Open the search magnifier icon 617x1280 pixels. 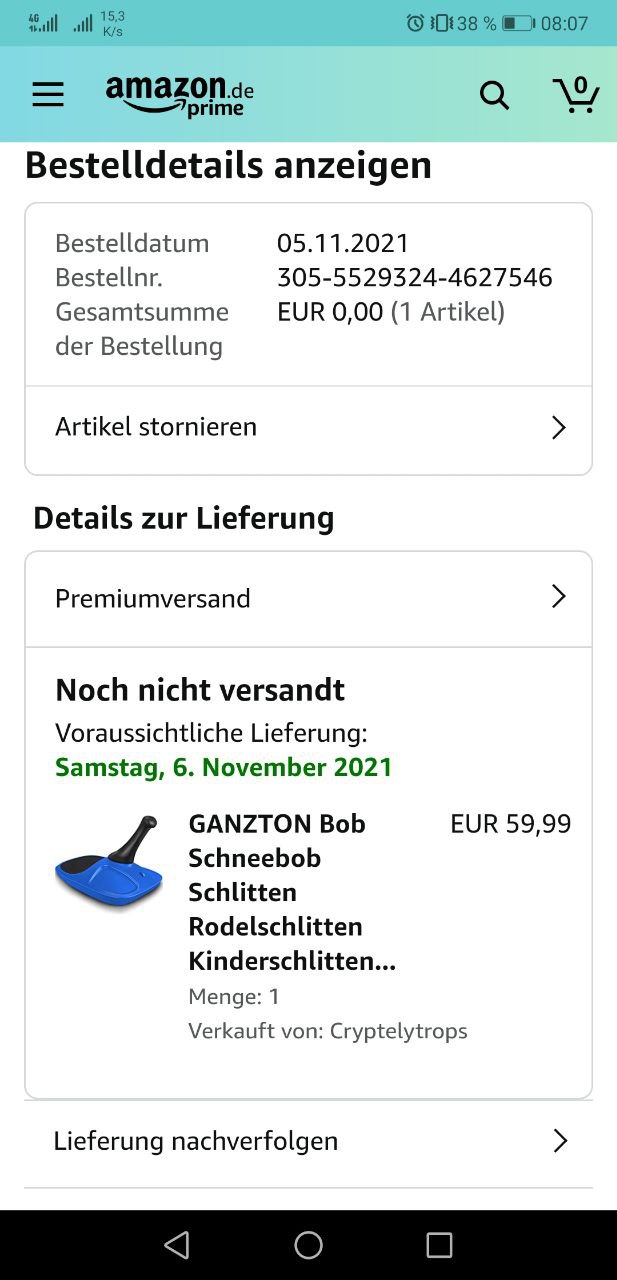[x=494, y=95]
